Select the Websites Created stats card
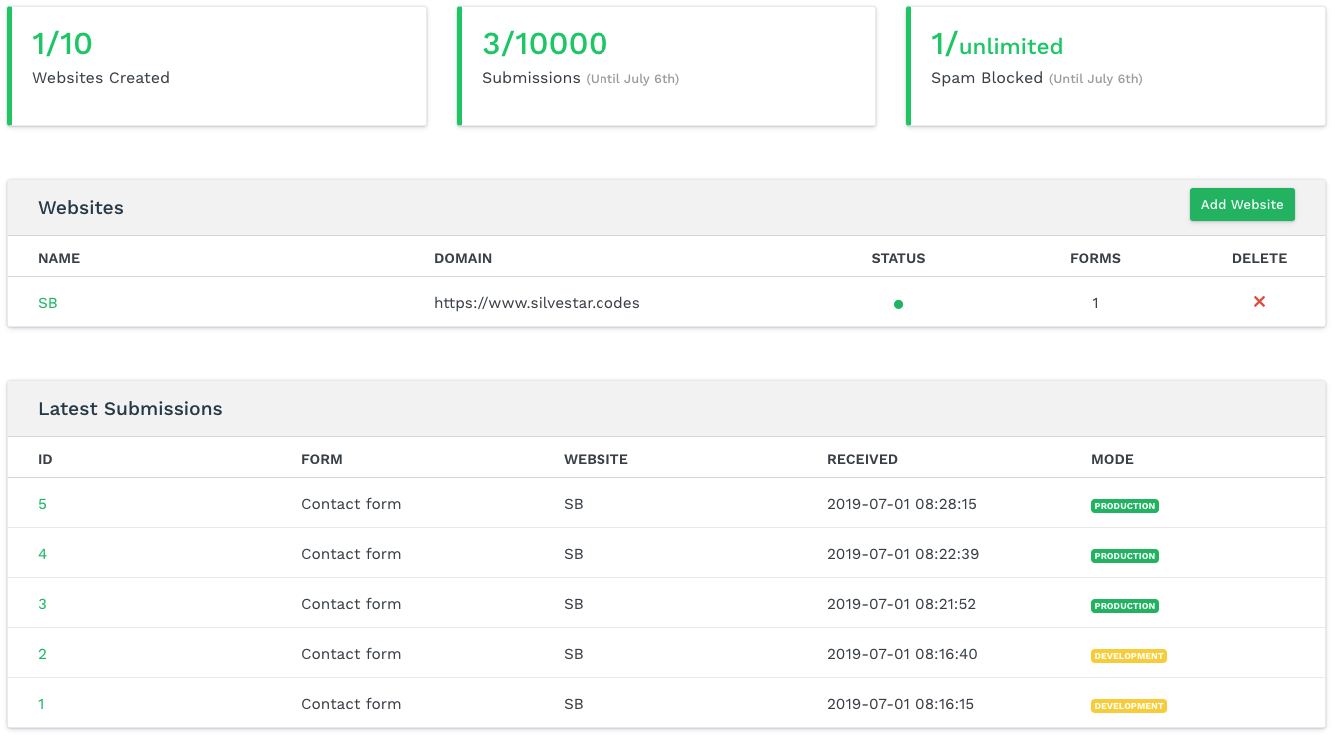This screenshot has width=1335, height=736. tap(217, 66)
